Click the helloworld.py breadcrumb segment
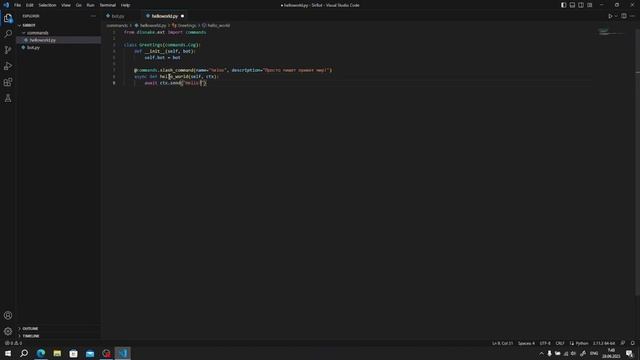Image resolution: width=640 pixels, height=360 pixels. coord(150,25)
